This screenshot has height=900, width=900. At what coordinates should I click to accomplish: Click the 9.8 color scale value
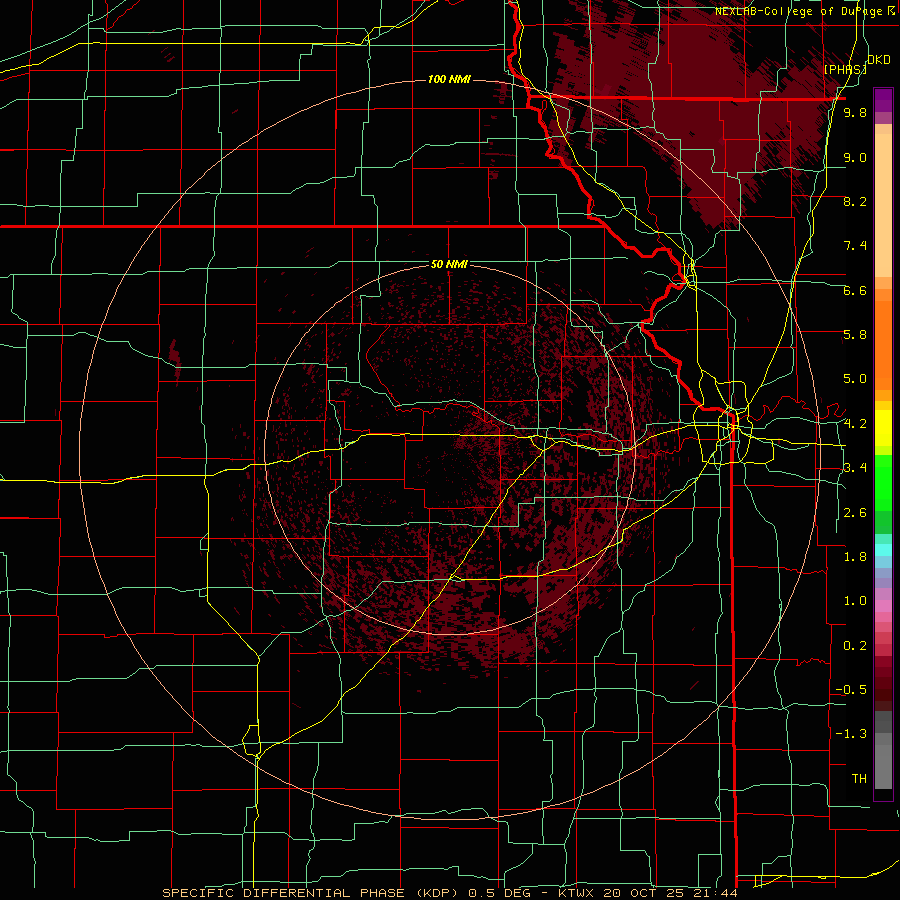[x=855, y=113]
